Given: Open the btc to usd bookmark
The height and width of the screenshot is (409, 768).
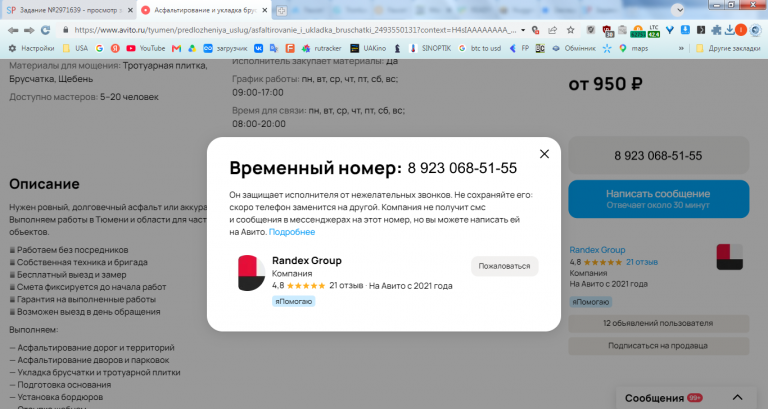Looking at the screenshot, I should pyautogui.click(x=480, y=48).
